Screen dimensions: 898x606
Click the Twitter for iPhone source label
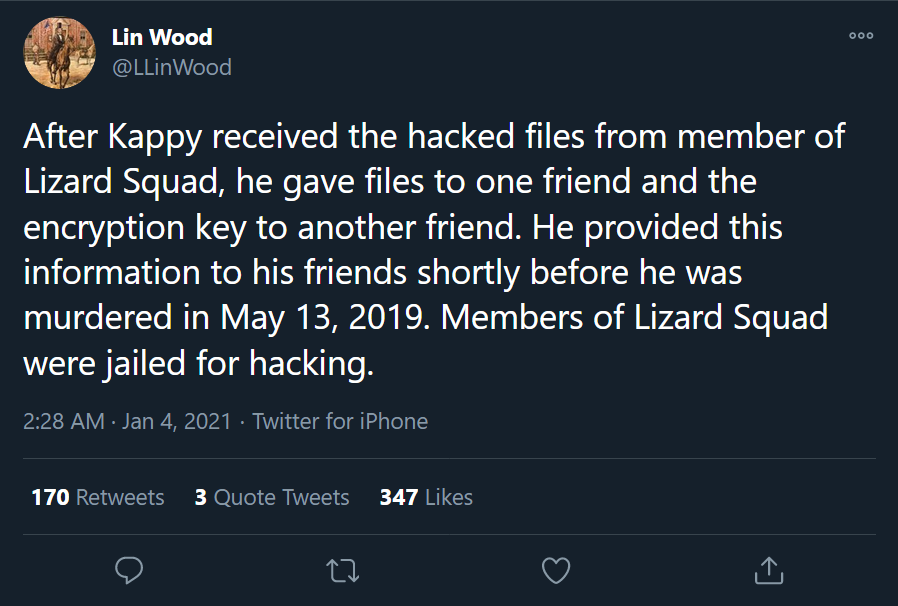coord(340,422)
